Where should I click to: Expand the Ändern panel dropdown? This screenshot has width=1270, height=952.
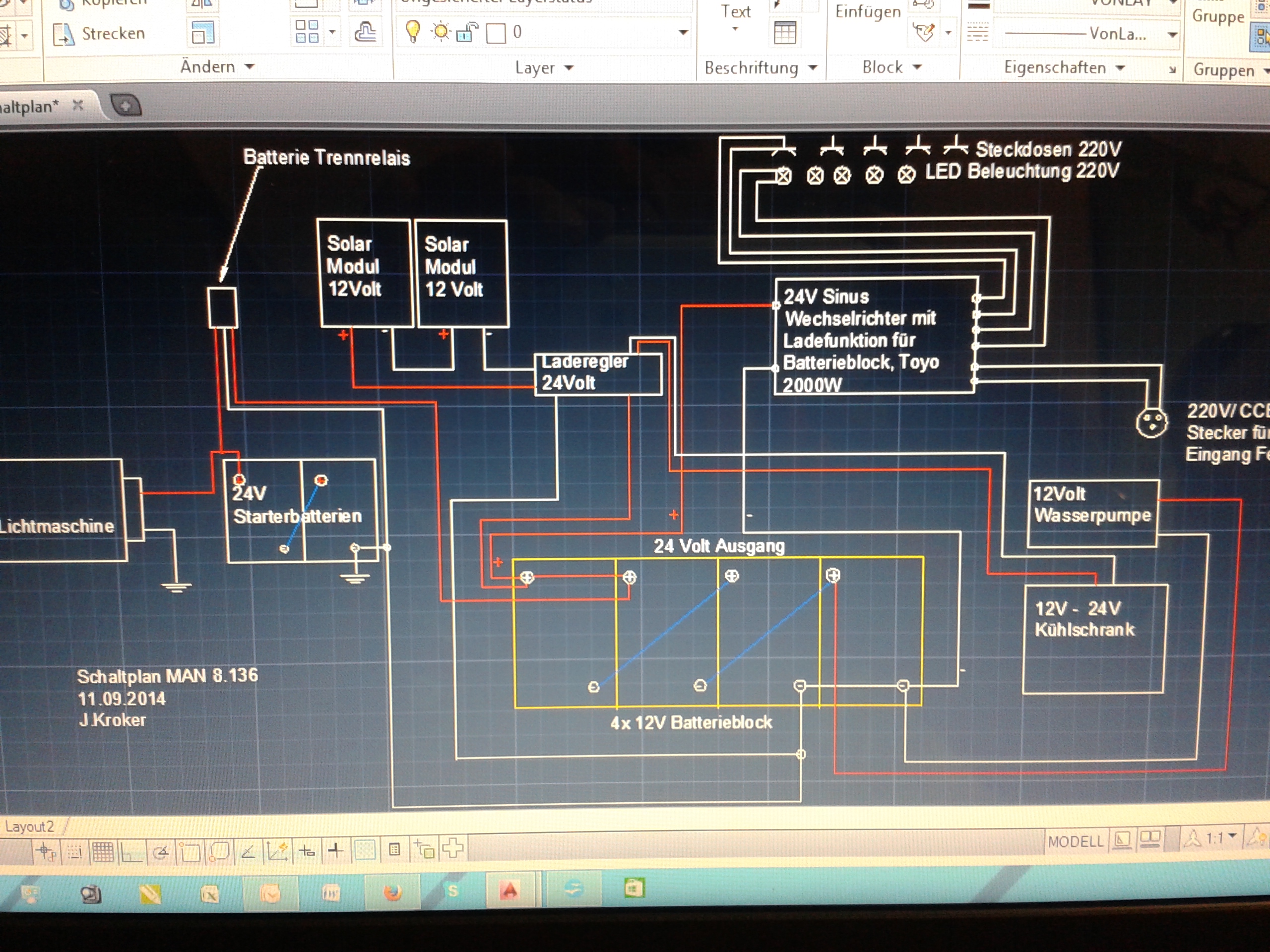249,66
